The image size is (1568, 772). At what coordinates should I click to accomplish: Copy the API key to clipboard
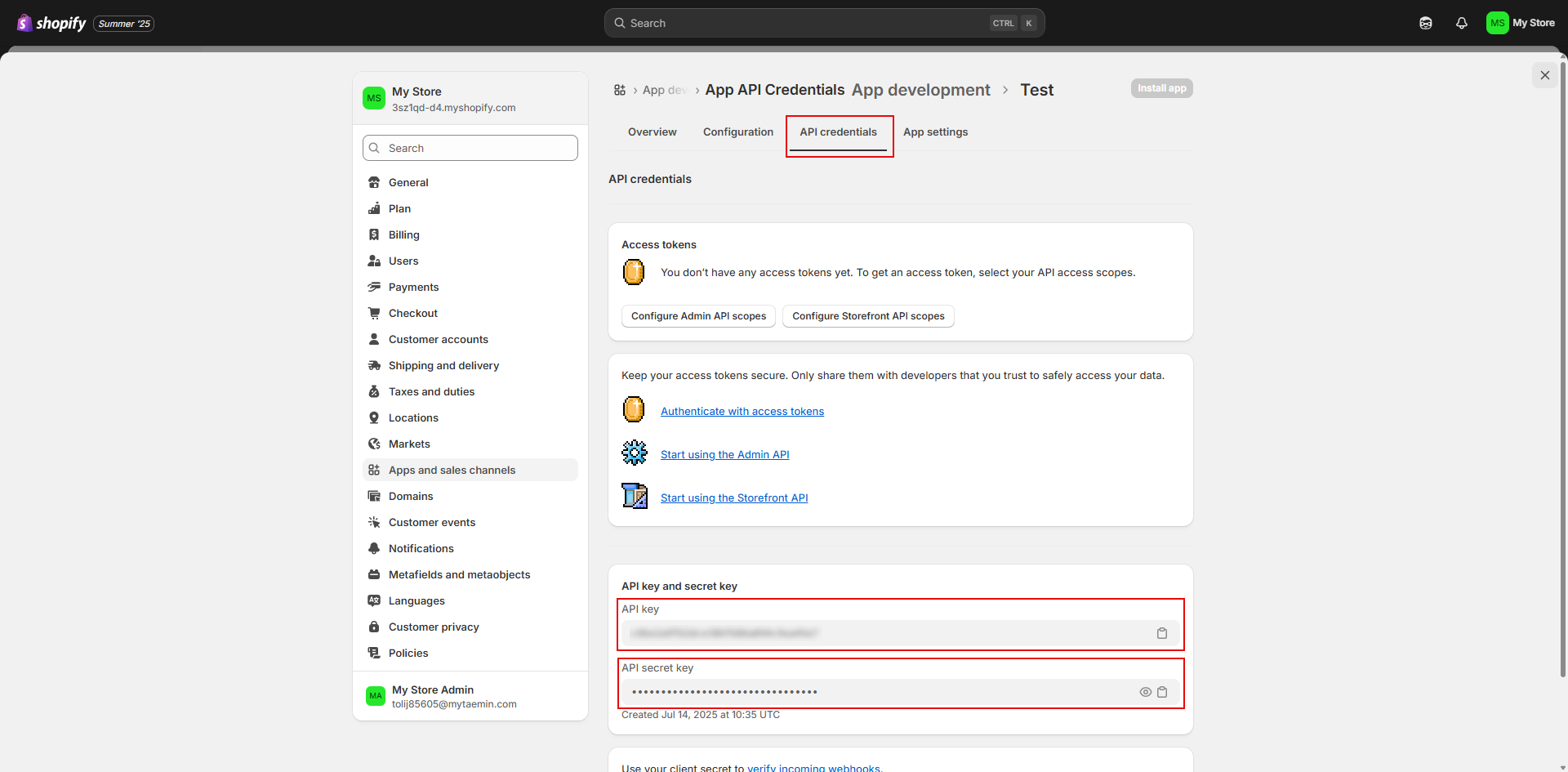point(1162,633)
